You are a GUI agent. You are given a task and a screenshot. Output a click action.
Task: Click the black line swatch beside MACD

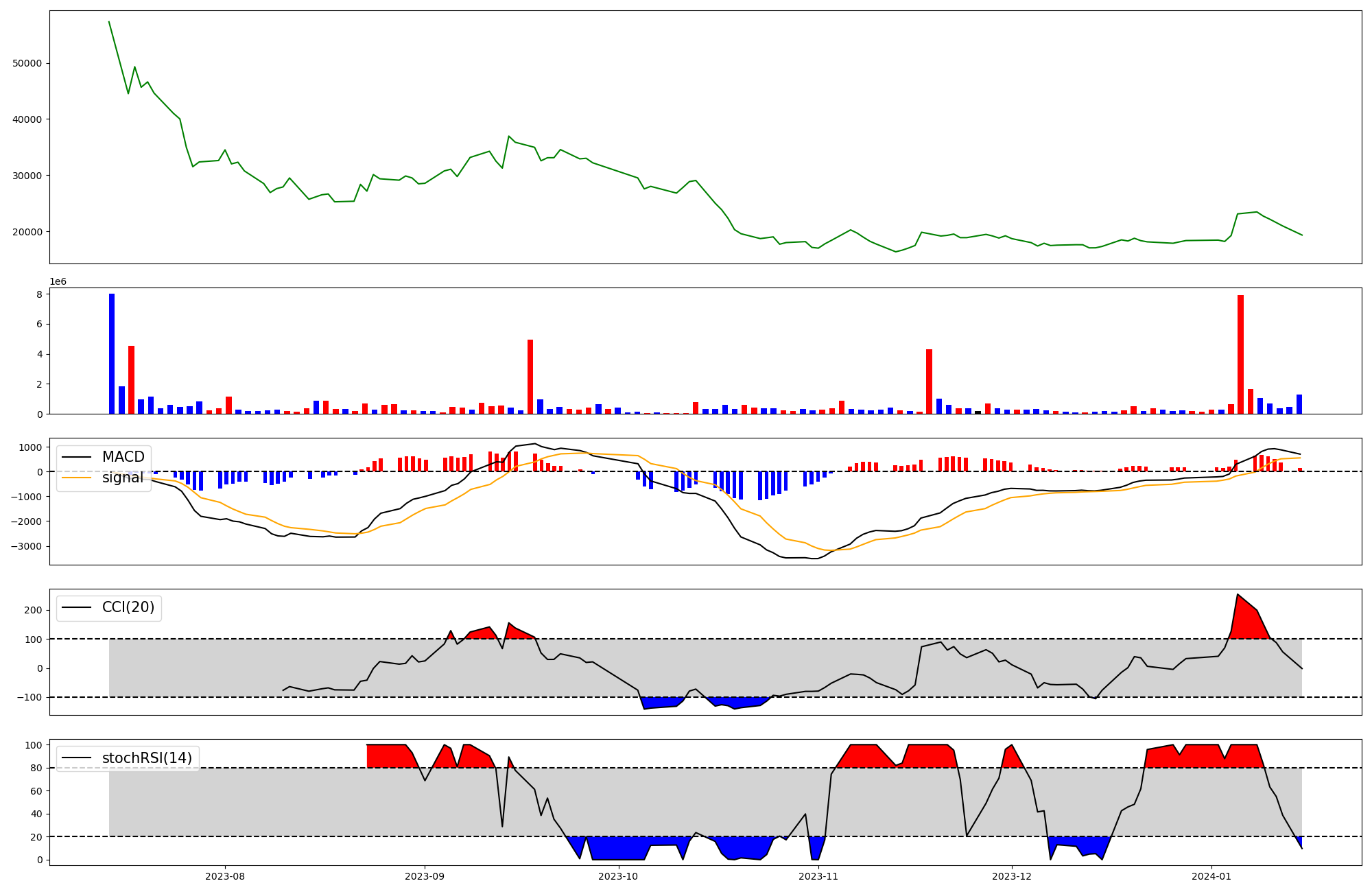(77, 457)
